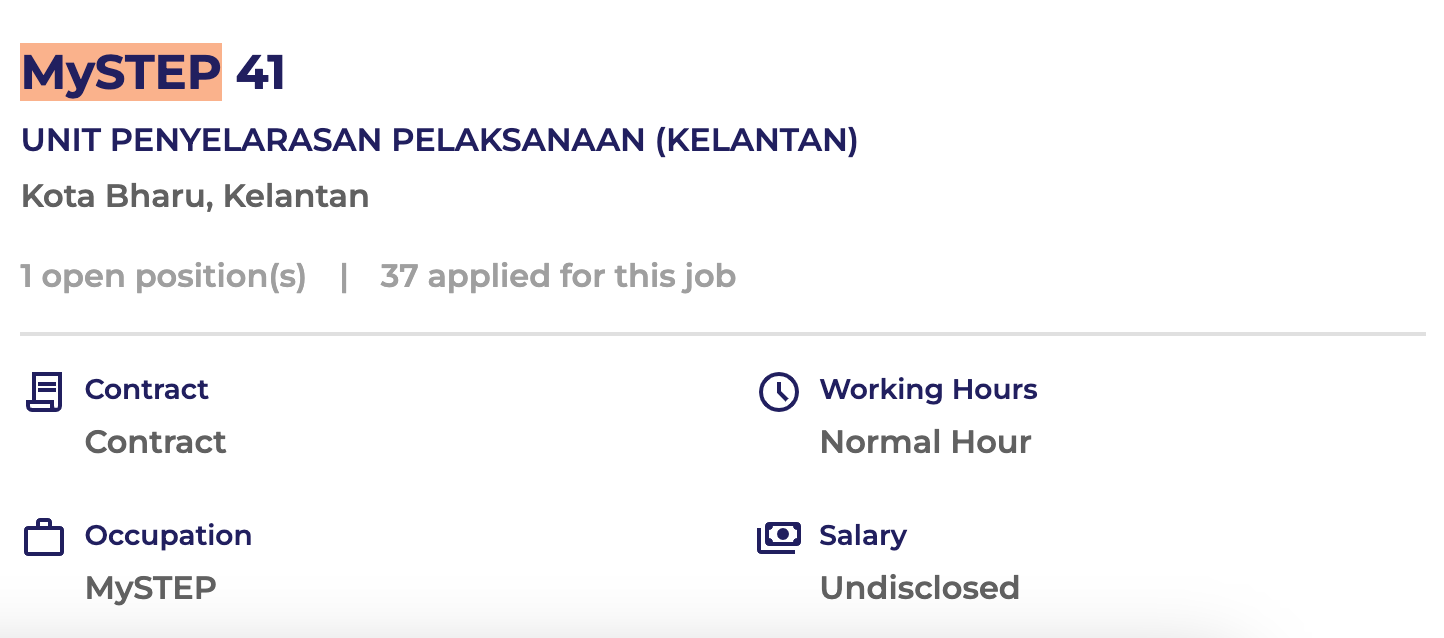The height and width of the screenshot is (638, 1444).
Task: Click the Occupation briefcase icon
Action: pos(44,538)
